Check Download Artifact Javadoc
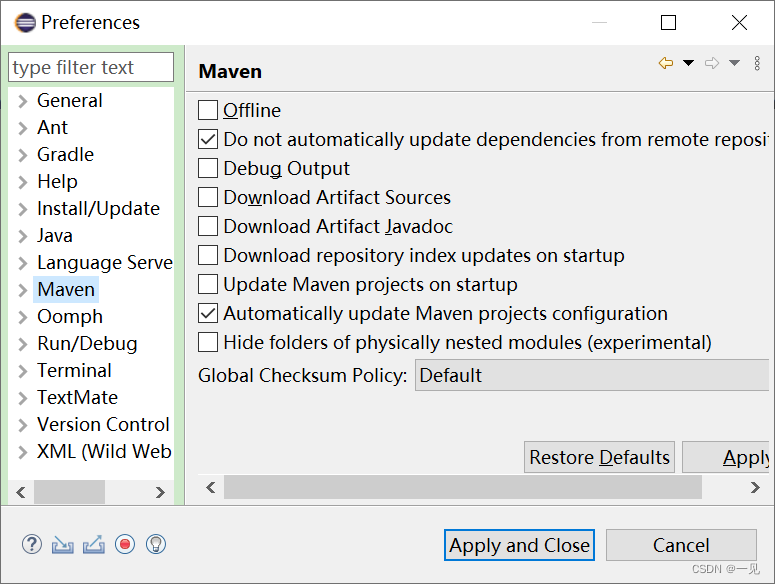The width and height of the screenshot is (775, 584). 208,226
